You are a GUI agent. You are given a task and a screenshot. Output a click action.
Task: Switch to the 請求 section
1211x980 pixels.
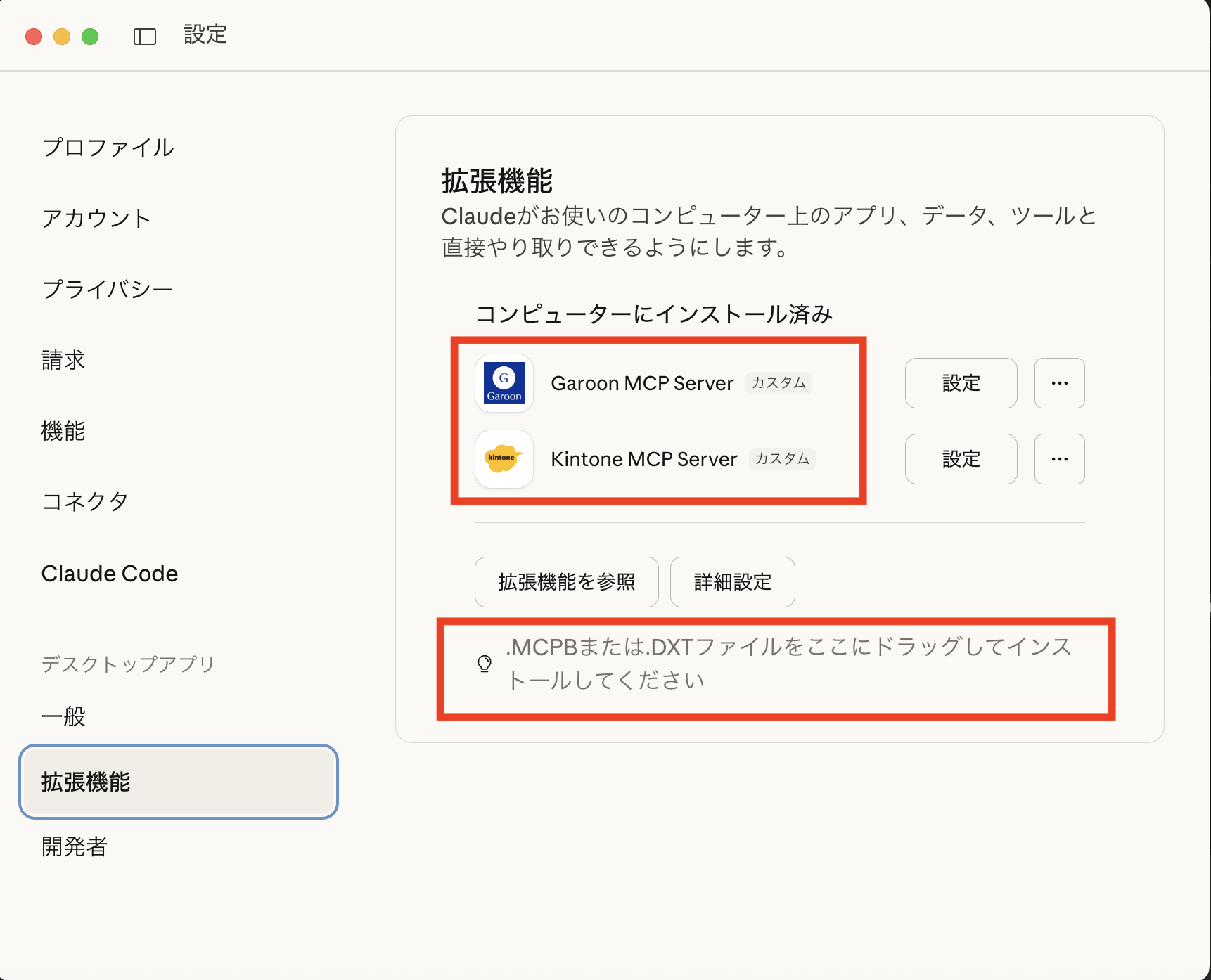tap(63, 360)
